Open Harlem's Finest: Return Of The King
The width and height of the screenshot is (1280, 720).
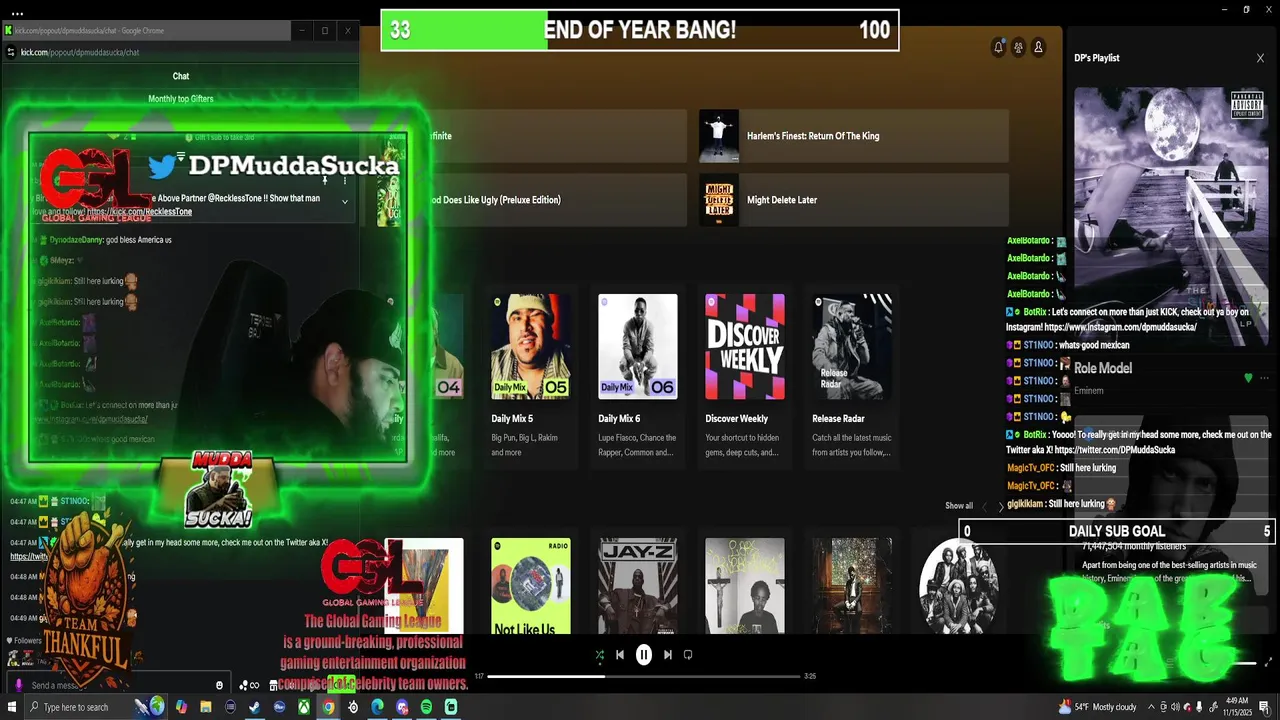click(854, 136)
